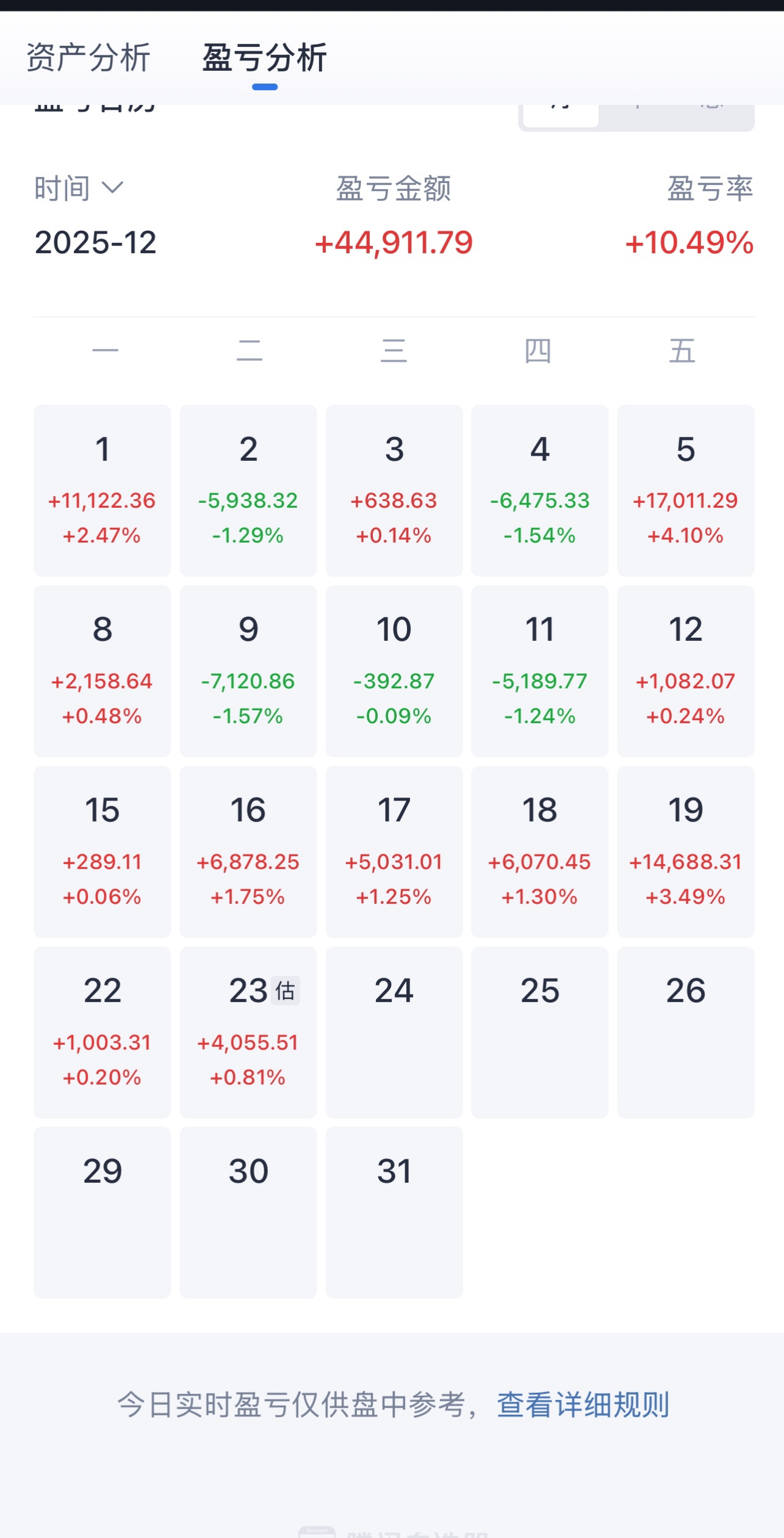The width and height of the screenshot is (784, 1538).
Task: Open day 16 with +1.75% gain
Action: pos(248,851)
